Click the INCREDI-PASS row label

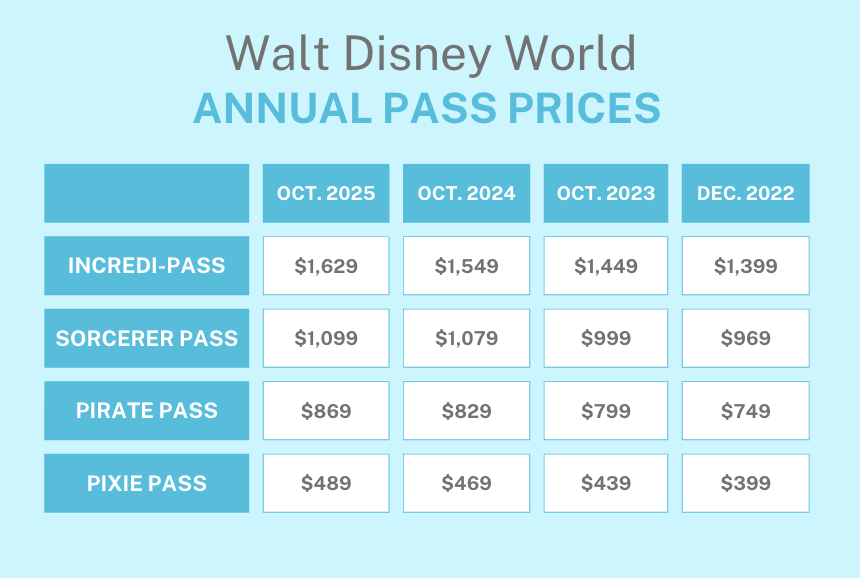pos(147,266)
